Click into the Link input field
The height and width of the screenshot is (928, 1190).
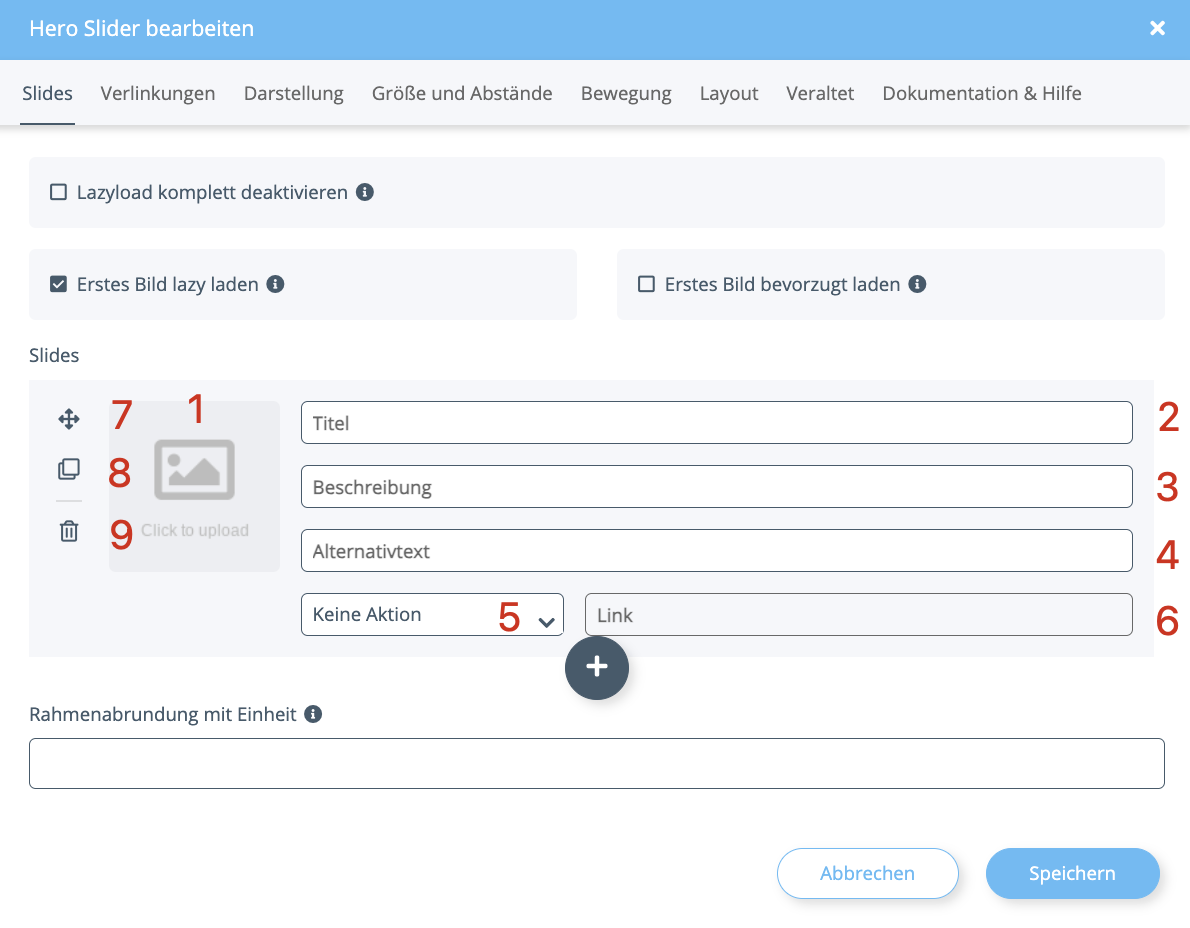[858, 615]
